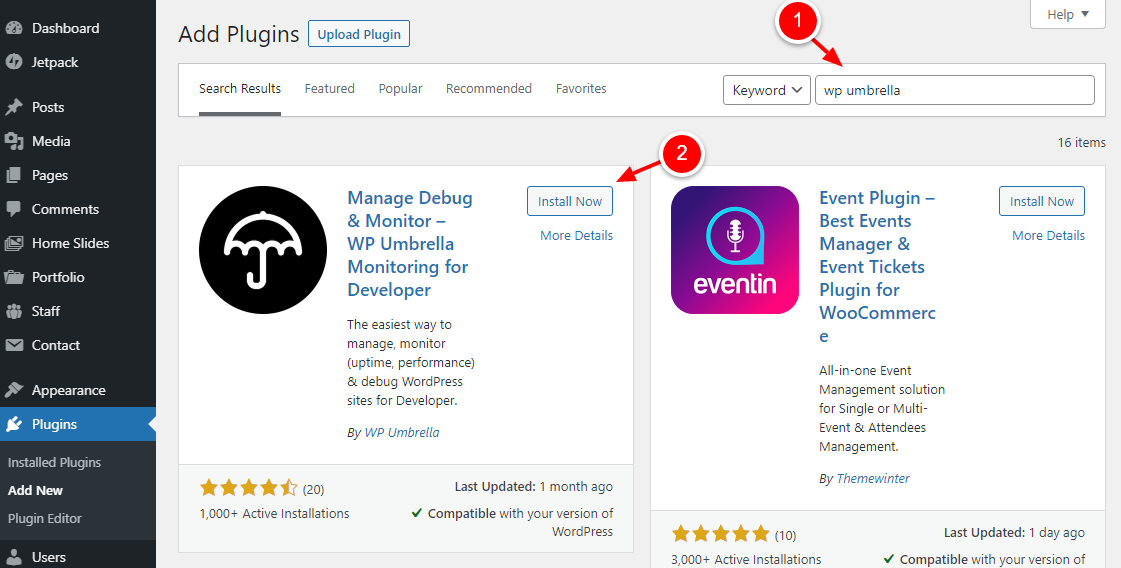View More Details for Event Plugin

point(1048,235)
